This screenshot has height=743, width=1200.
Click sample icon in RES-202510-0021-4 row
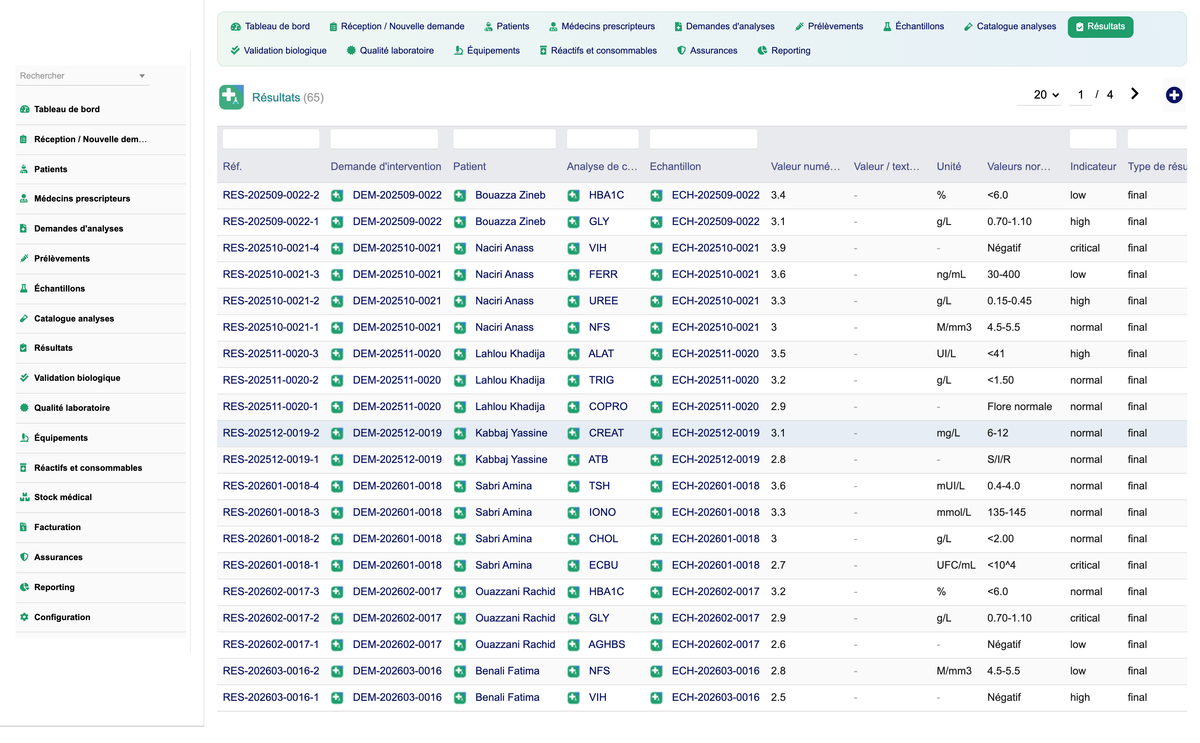656,248
